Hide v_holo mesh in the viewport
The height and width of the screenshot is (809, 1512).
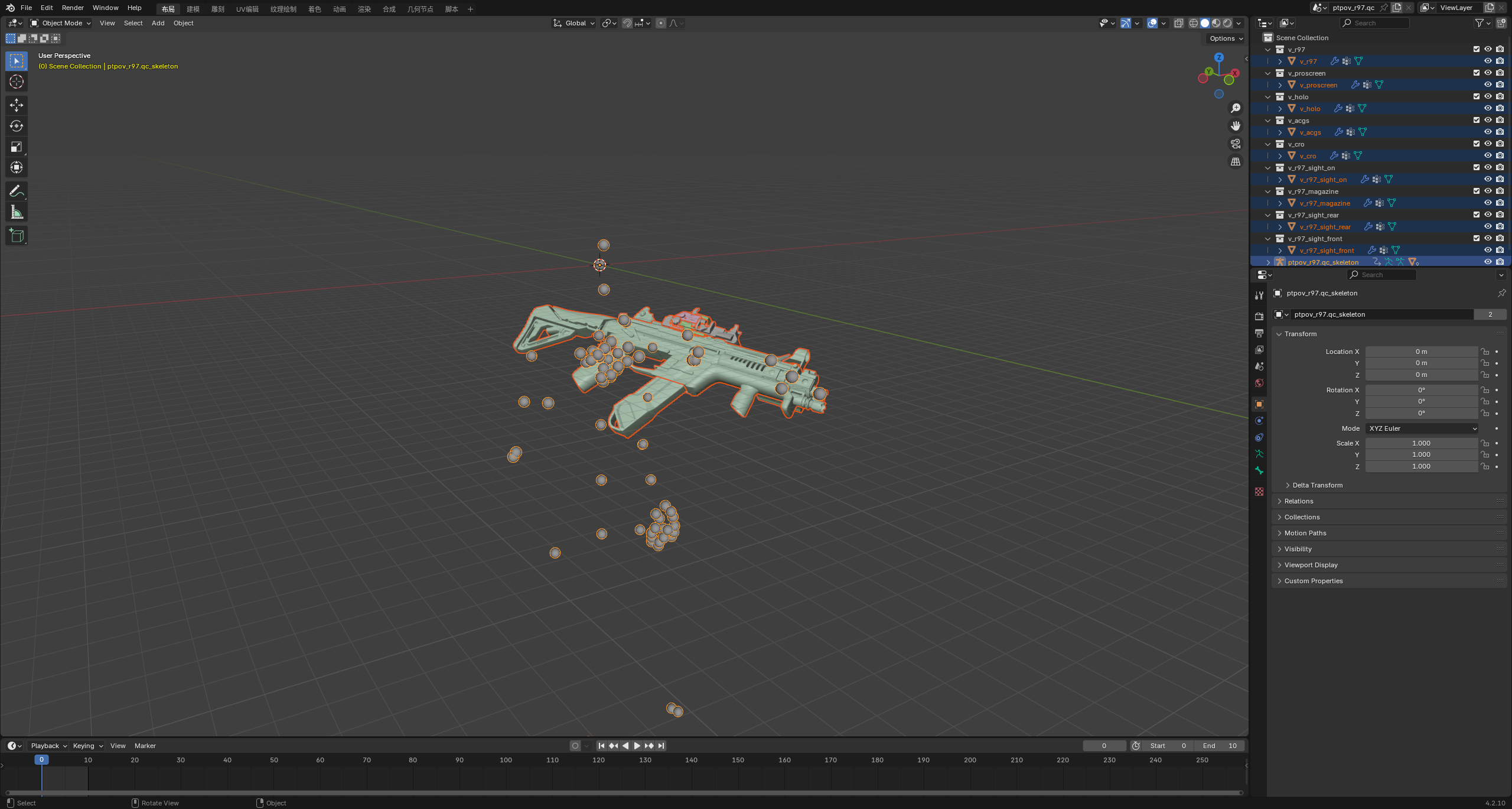1488,108
